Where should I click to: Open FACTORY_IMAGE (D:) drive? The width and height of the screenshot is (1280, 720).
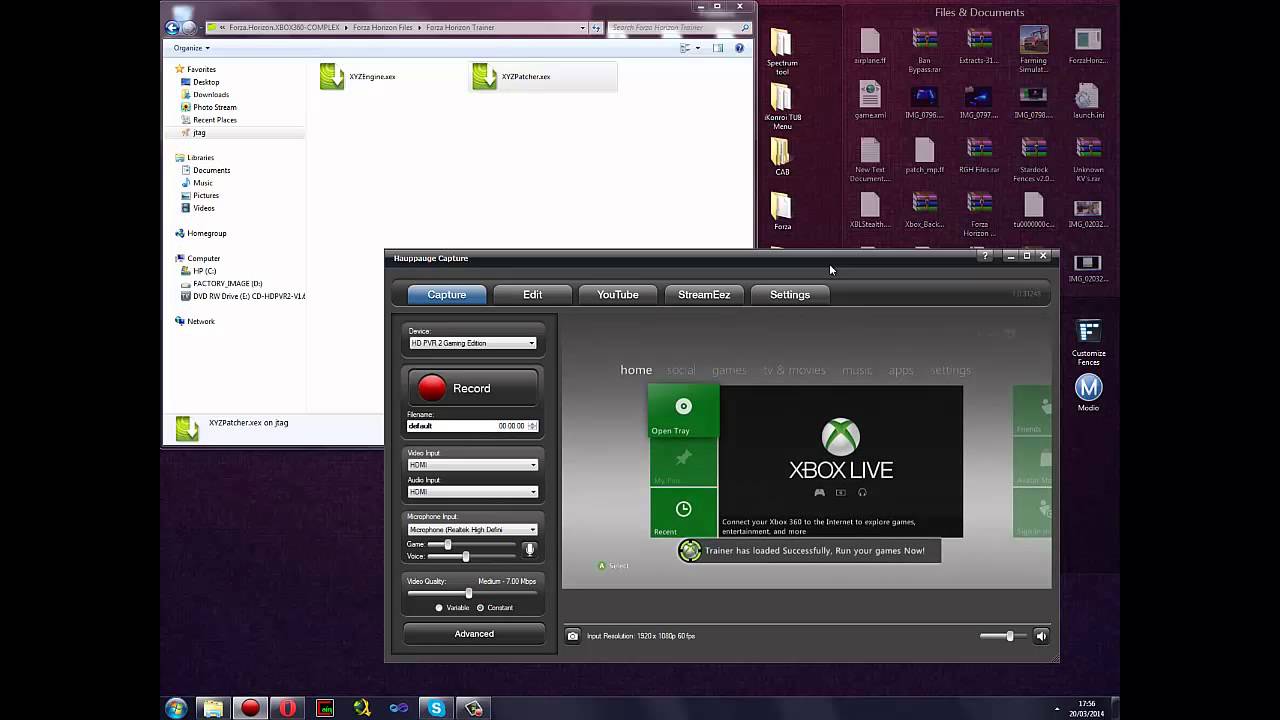(x=227, y=284)
